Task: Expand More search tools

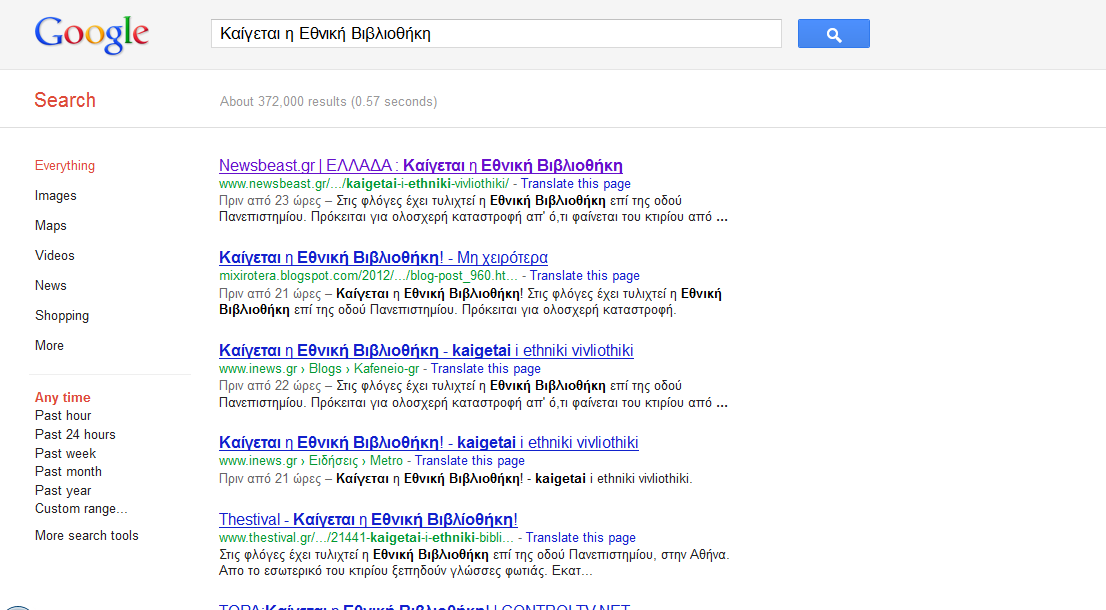Action: [87, 535]
